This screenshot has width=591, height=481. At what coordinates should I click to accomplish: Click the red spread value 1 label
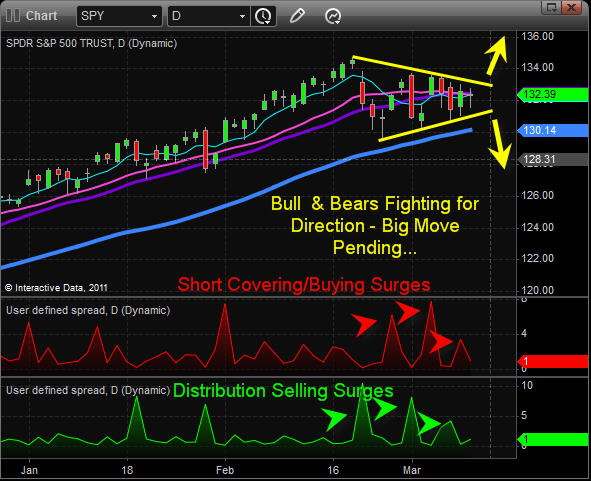point(553,362)
